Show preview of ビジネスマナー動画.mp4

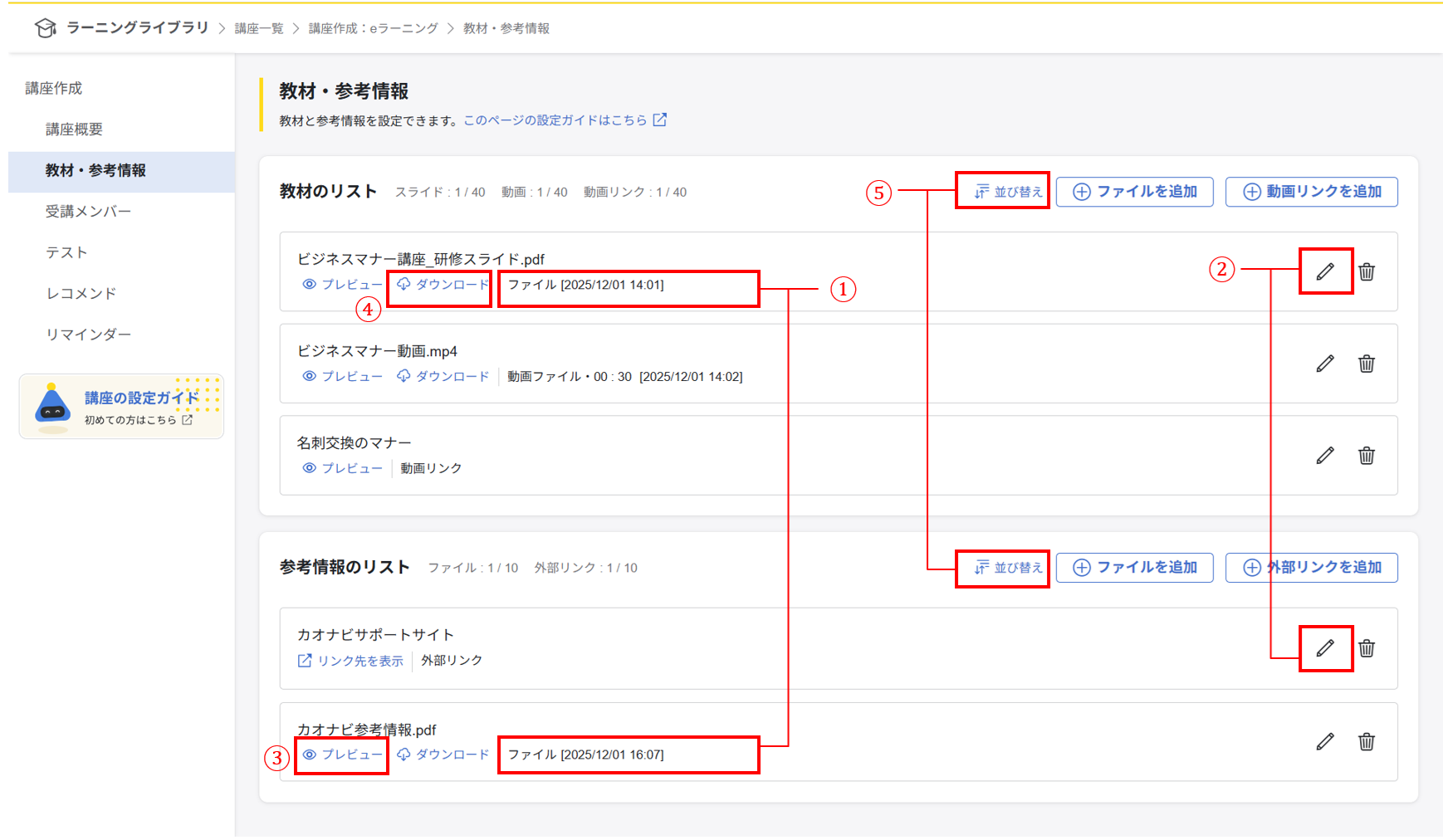342,375
